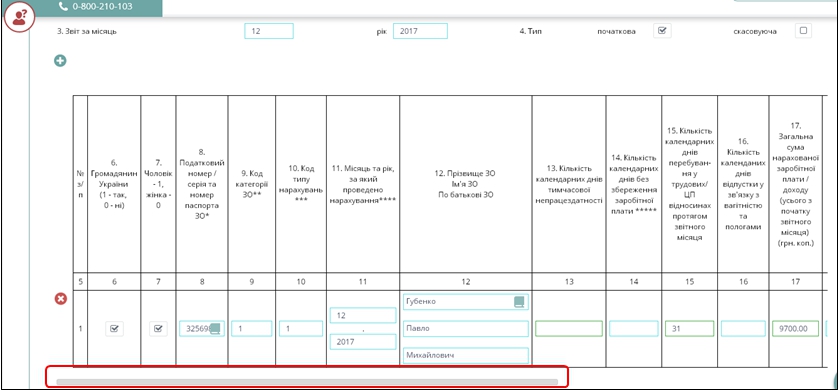Enable the скасовуюча checkbox

pyautogui.click(x=803, y=30)
